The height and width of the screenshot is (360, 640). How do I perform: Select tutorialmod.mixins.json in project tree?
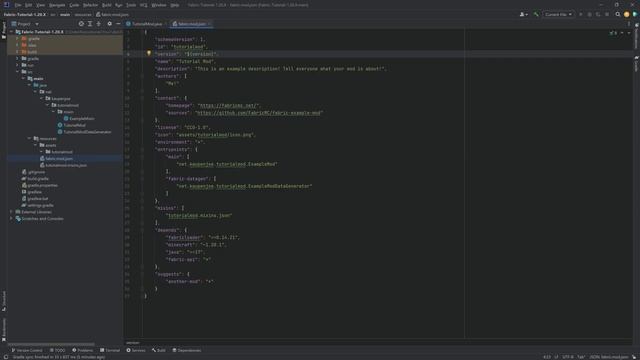click(x=66, y=165)
